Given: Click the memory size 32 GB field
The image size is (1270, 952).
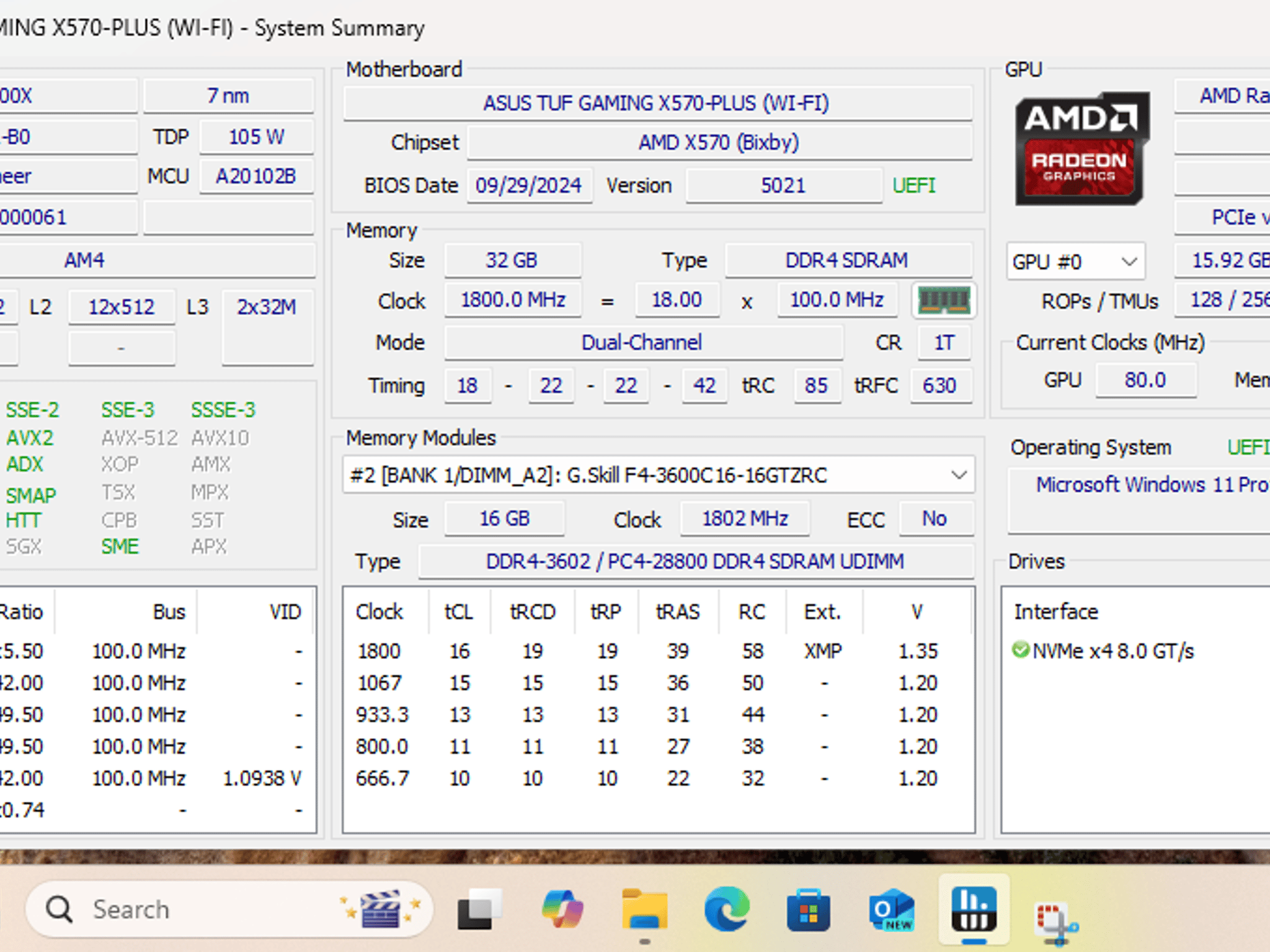Looking at the screenshot, I should (512, 260).
